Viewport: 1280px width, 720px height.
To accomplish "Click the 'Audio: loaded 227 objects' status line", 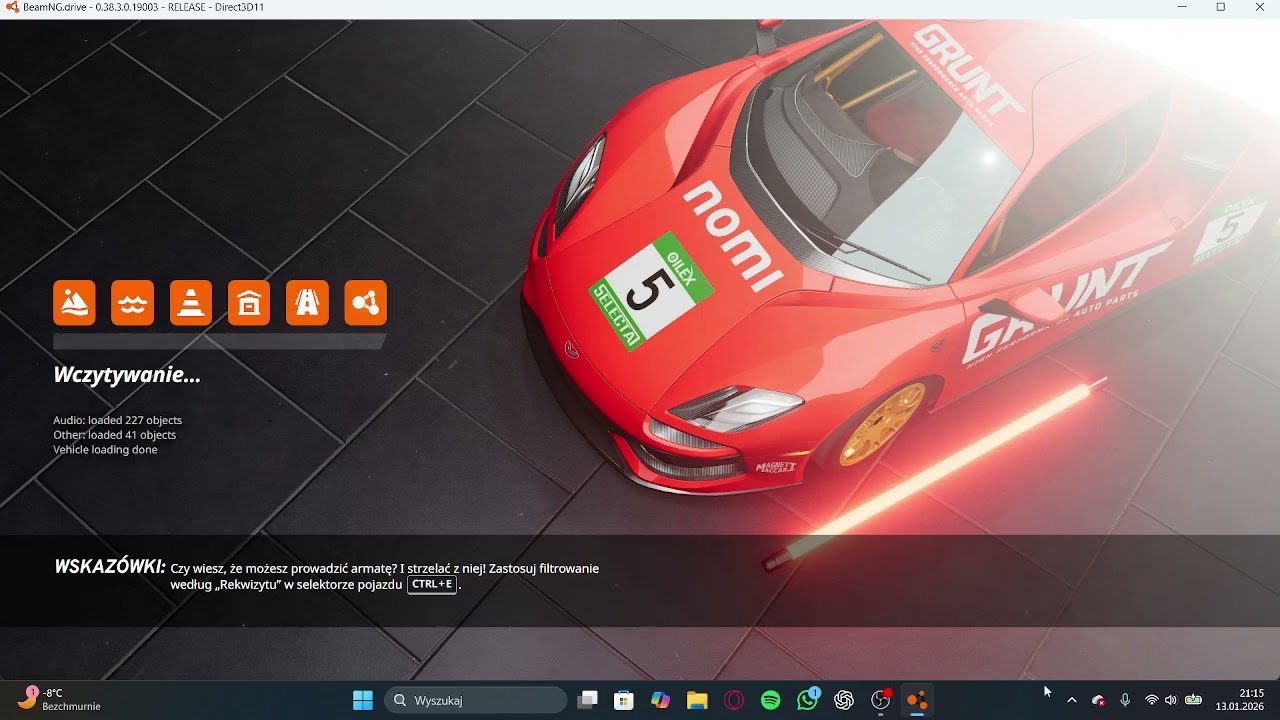I will click(x=118, y=420).
